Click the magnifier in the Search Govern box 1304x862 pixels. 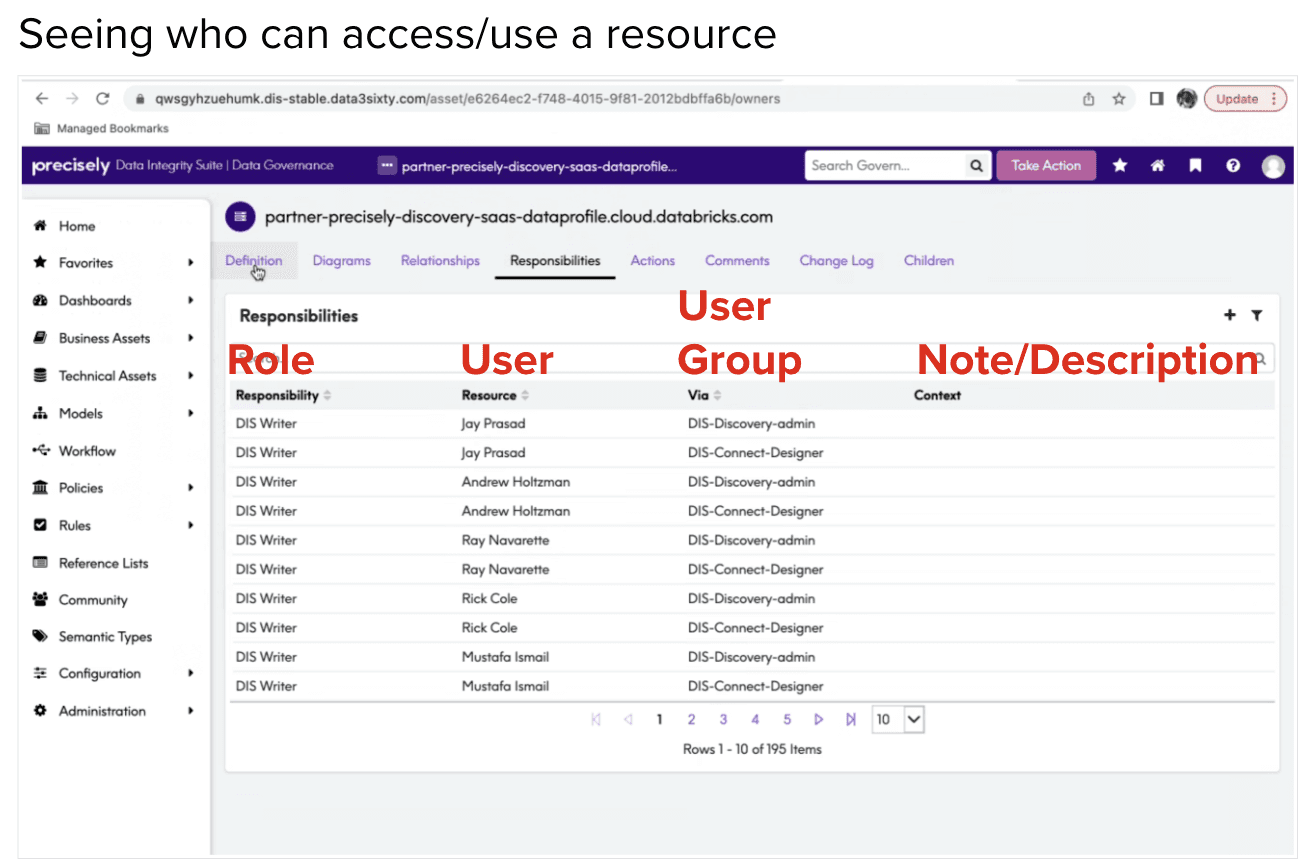tap(976, 166)
